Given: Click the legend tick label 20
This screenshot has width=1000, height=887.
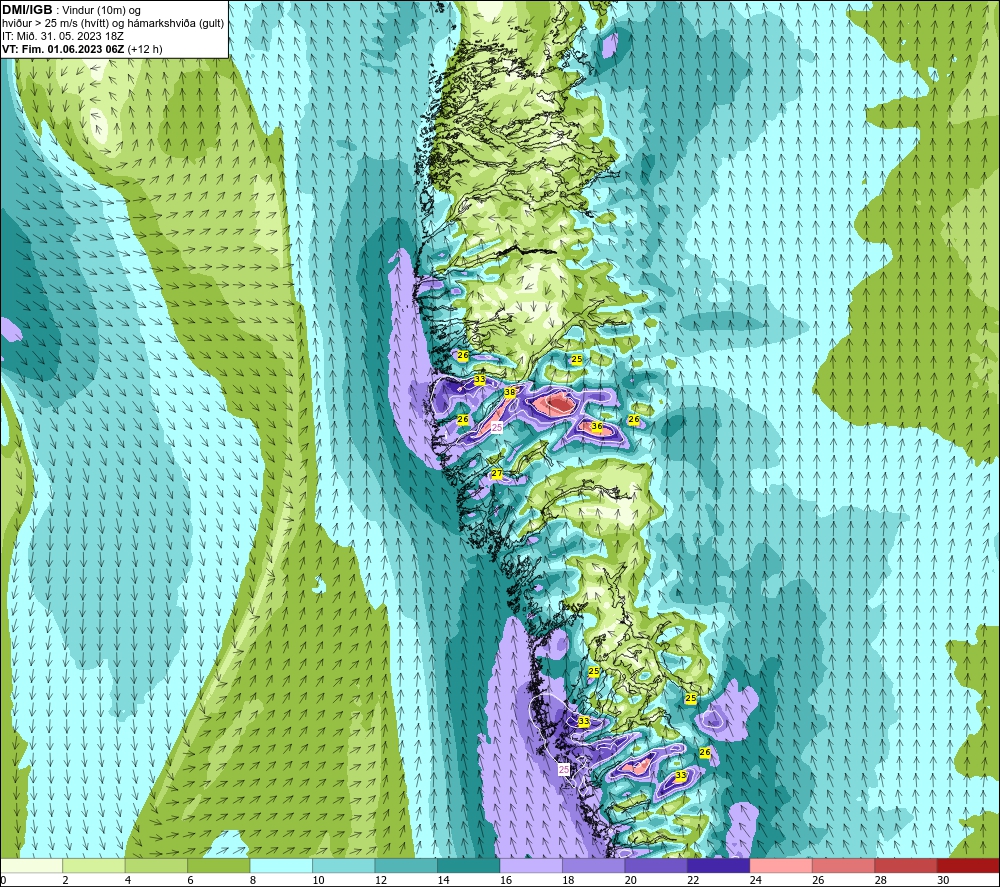Looking at the screenshot, I should [x=631, y=881].
